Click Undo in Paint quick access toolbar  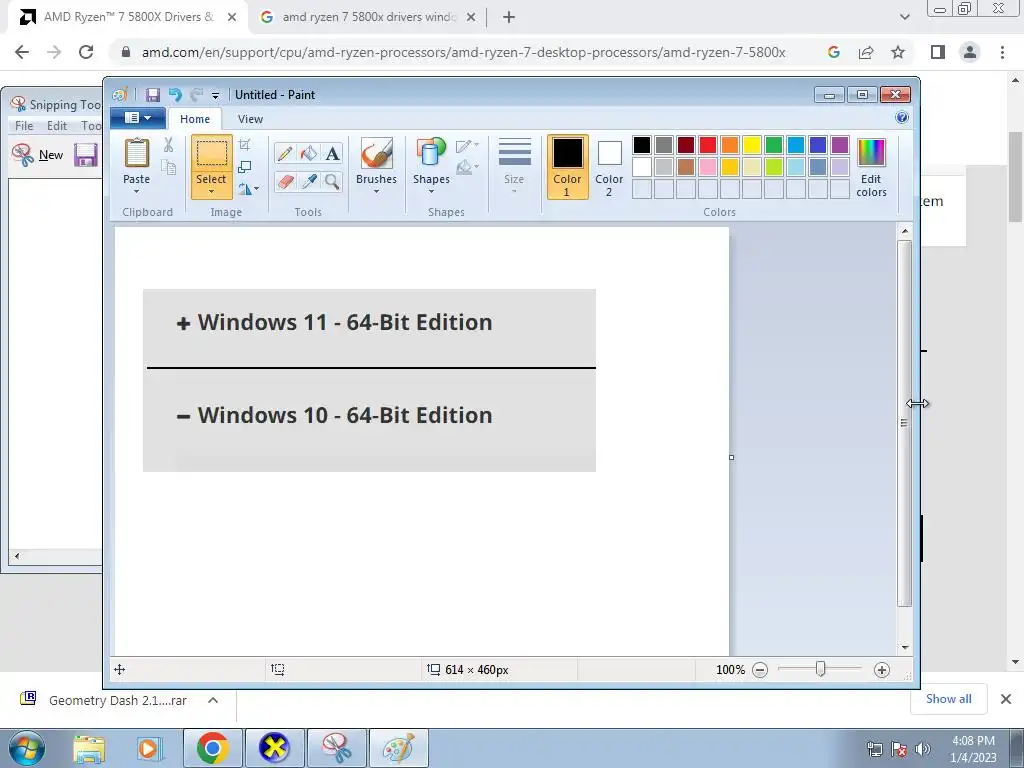coord(175,95)
